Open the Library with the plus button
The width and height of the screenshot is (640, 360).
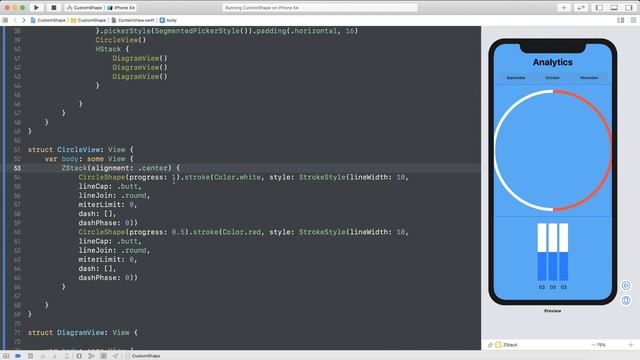(564, 8)
